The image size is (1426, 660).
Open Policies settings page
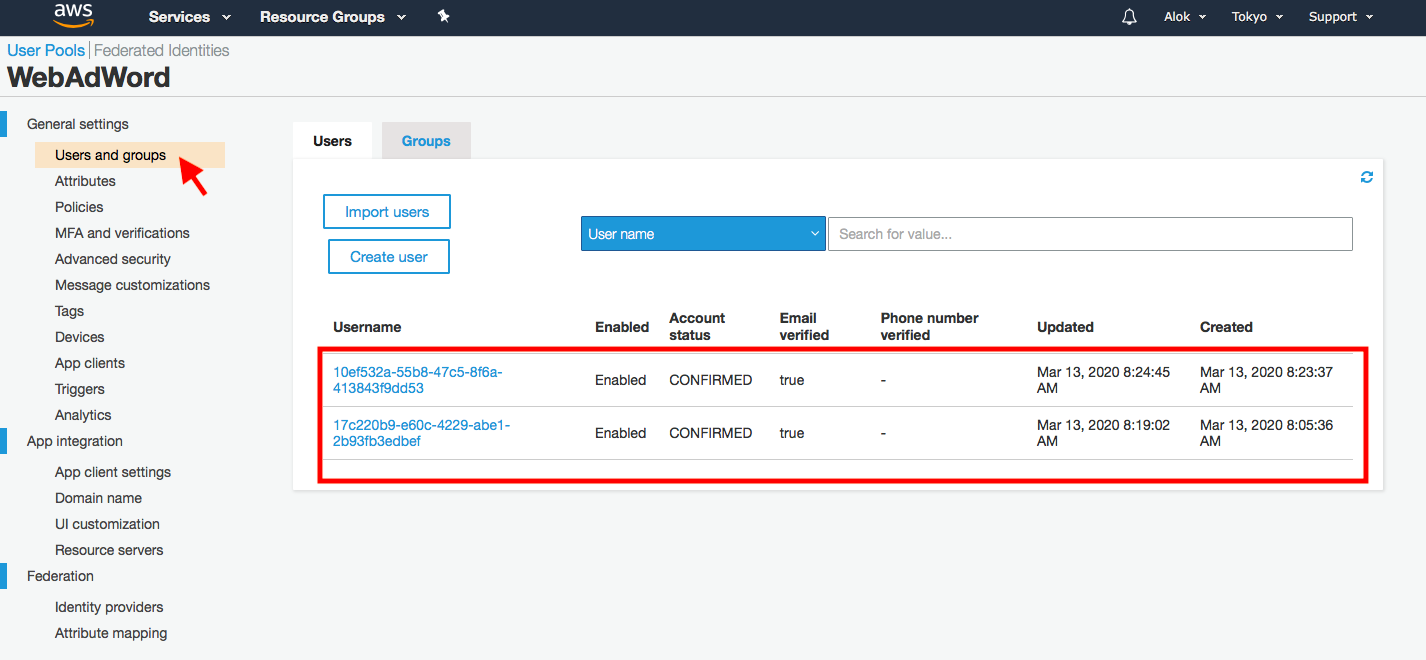pos(79,207)
